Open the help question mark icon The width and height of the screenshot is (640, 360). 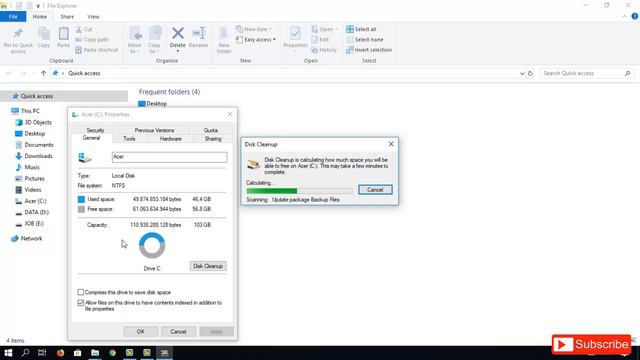click(x=635, y=17)
